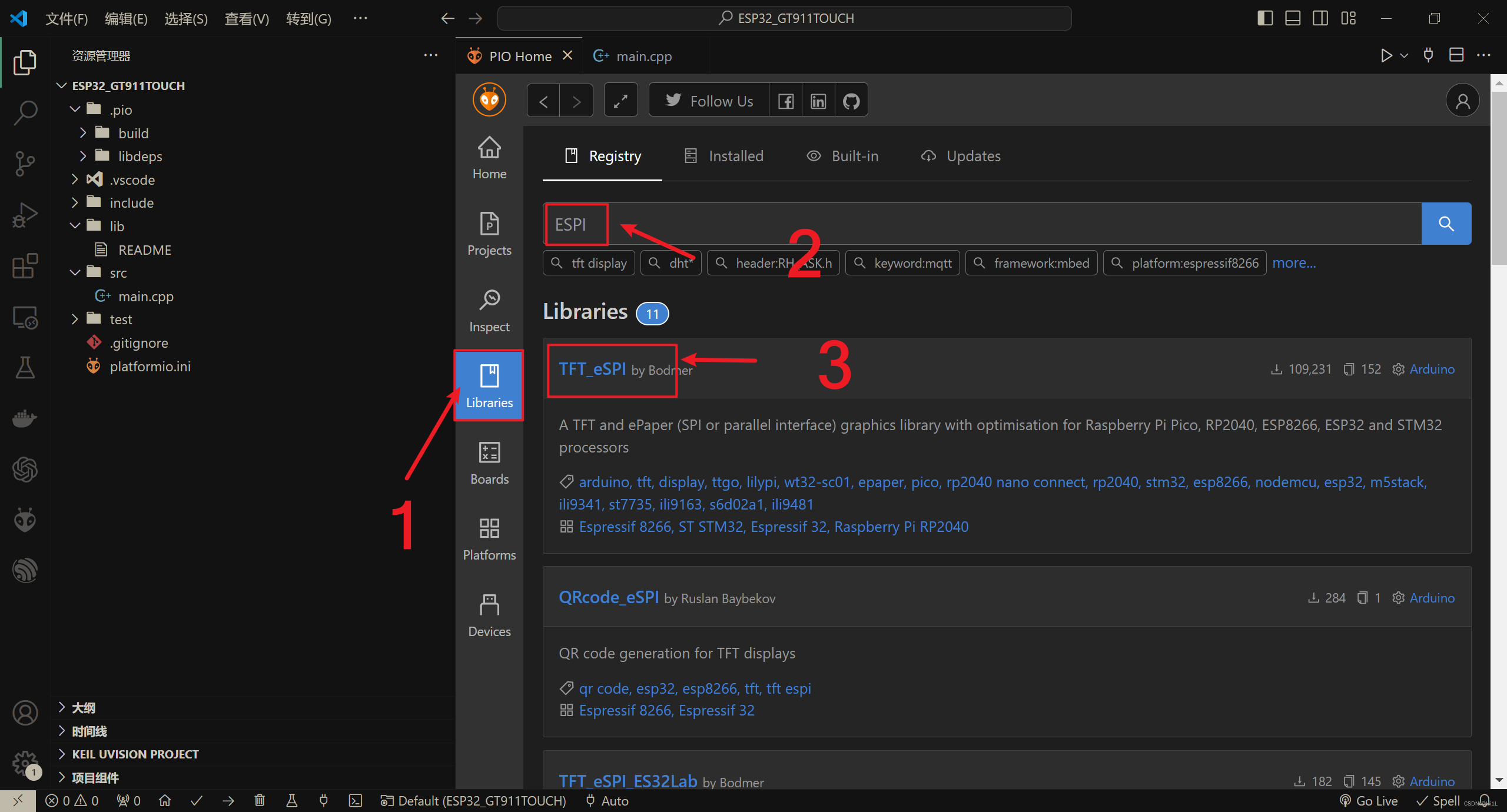Collapse the src folder

coord(118,272)
